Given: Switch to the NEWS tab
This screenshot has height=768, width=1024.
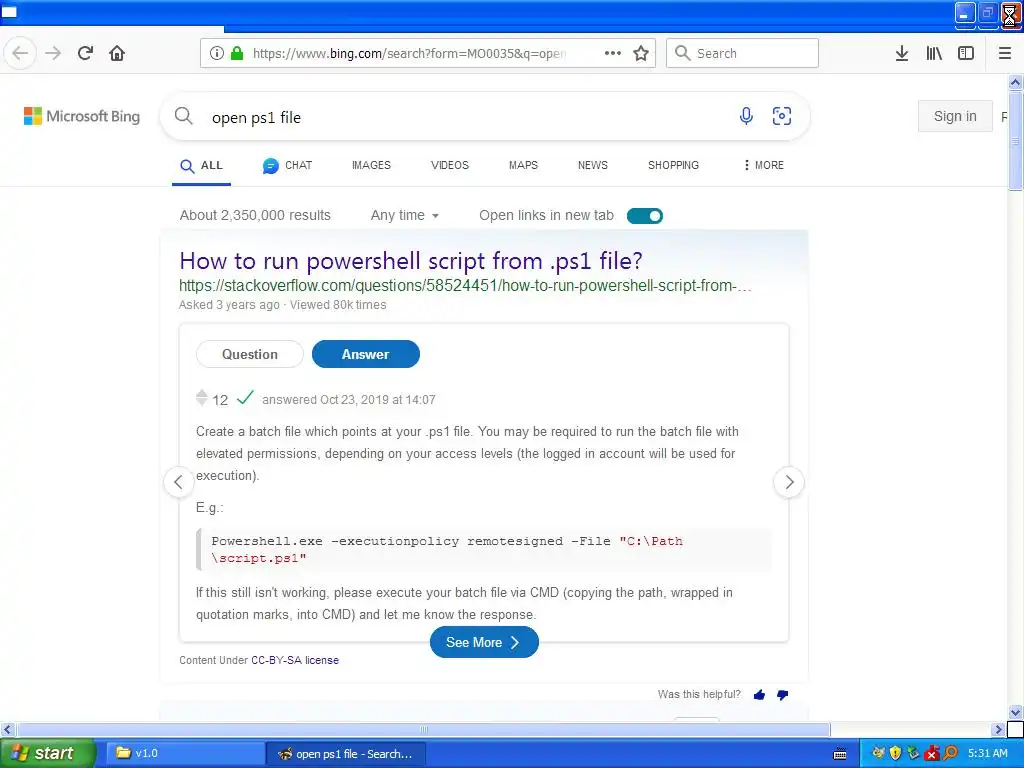Looking at the screenshot, I should click(592, 165).
